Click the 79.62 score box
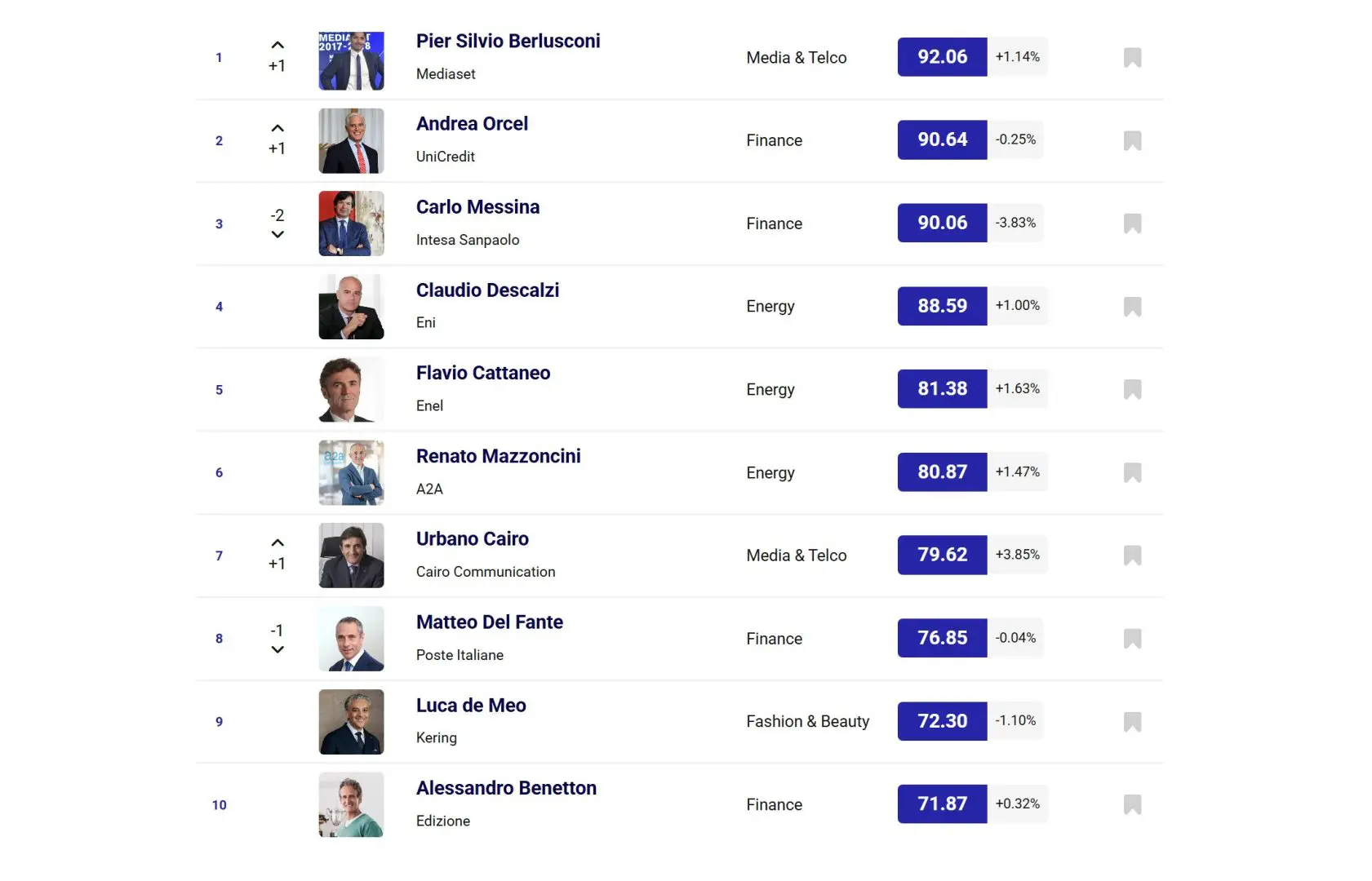Image resolution: width=1372 pixels, height=881 pixels. [x=942, y=555]
